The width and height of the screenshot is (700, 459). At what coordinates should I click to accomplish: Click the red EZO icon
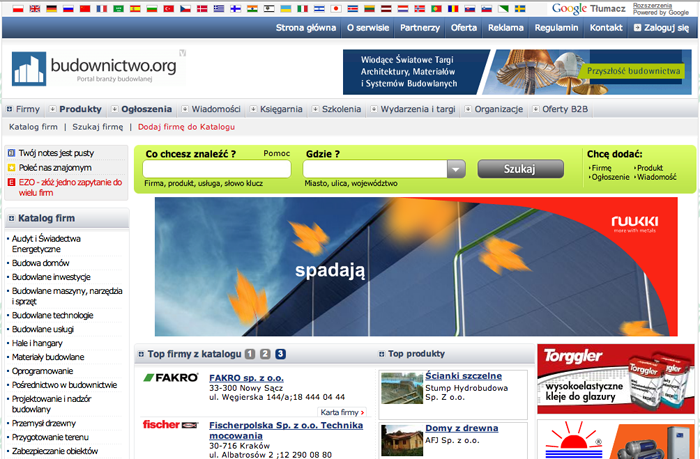click(x=12, y=182)
